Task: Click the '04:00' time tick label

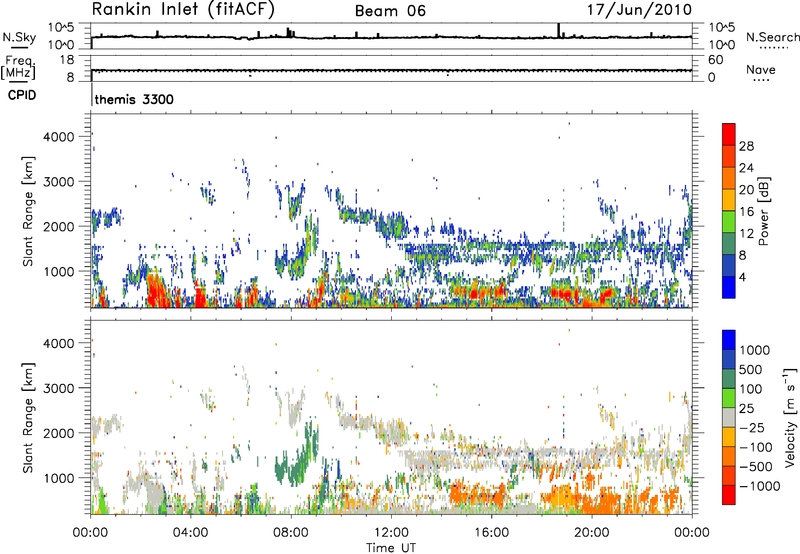Action: click(191, 533)
